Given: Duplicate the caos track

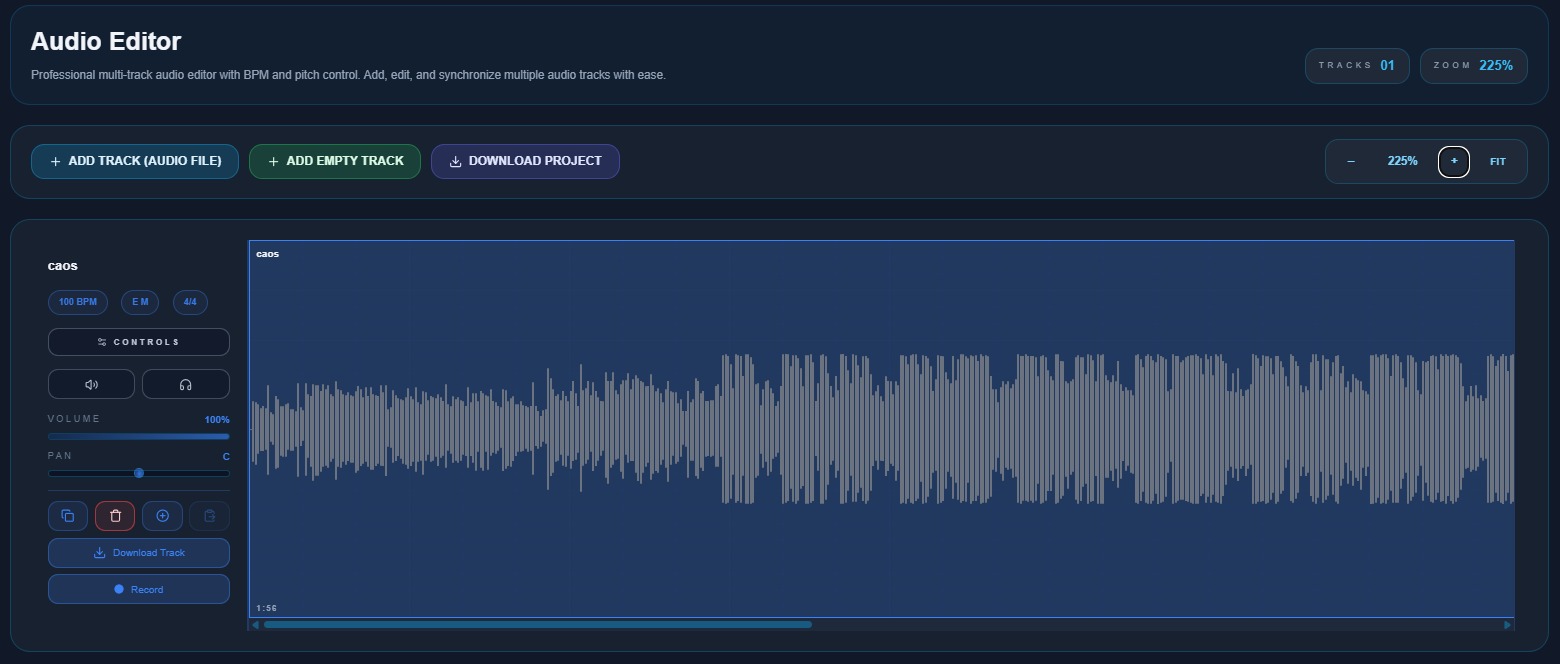Looking at the screenshot, I should click(67, 515).
